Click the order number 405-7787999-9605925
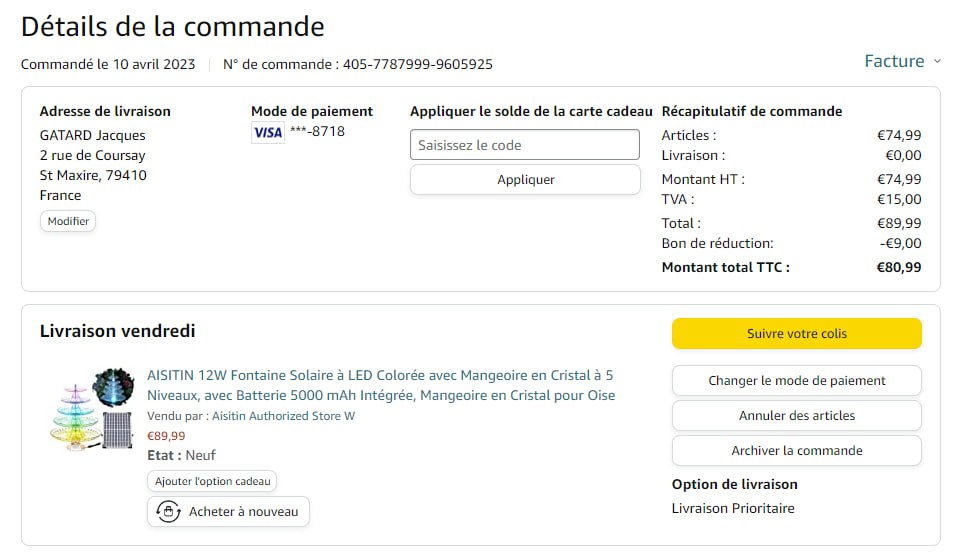This screenshot has height=560, width=967. (x=417, y=65)
